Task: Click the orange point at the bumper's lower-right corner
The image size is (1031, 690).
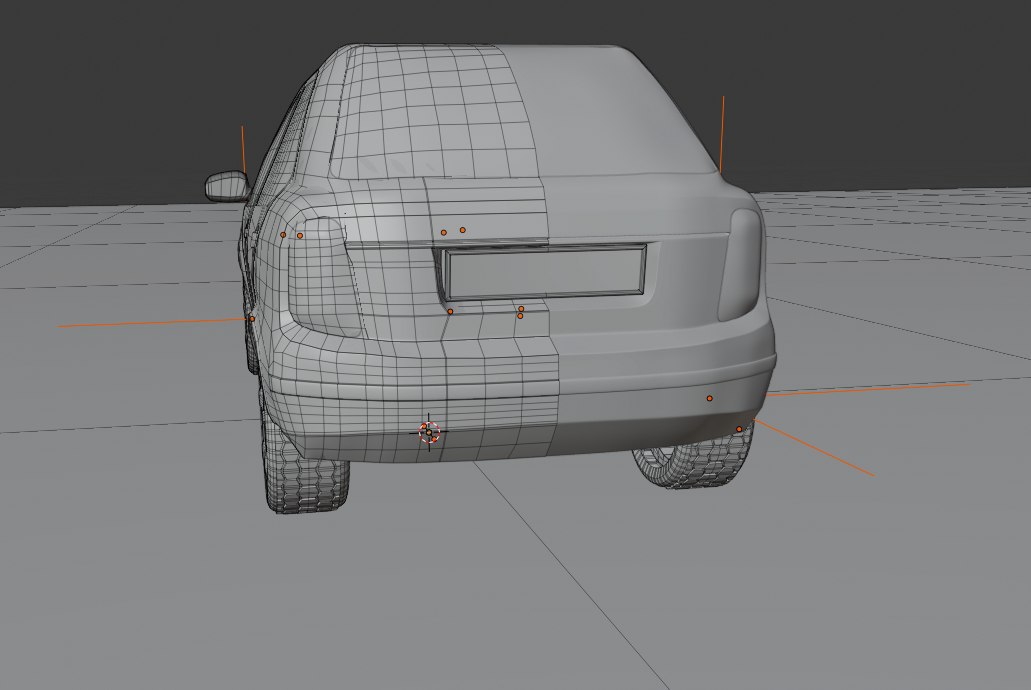Action: [739, 429]
